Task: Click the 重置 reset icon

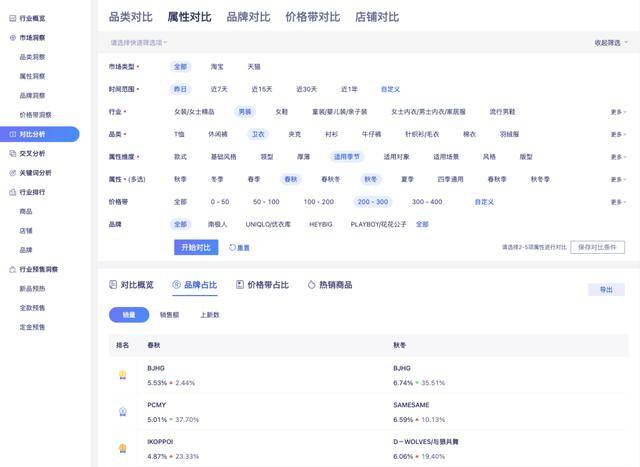Action: [232, 247]
